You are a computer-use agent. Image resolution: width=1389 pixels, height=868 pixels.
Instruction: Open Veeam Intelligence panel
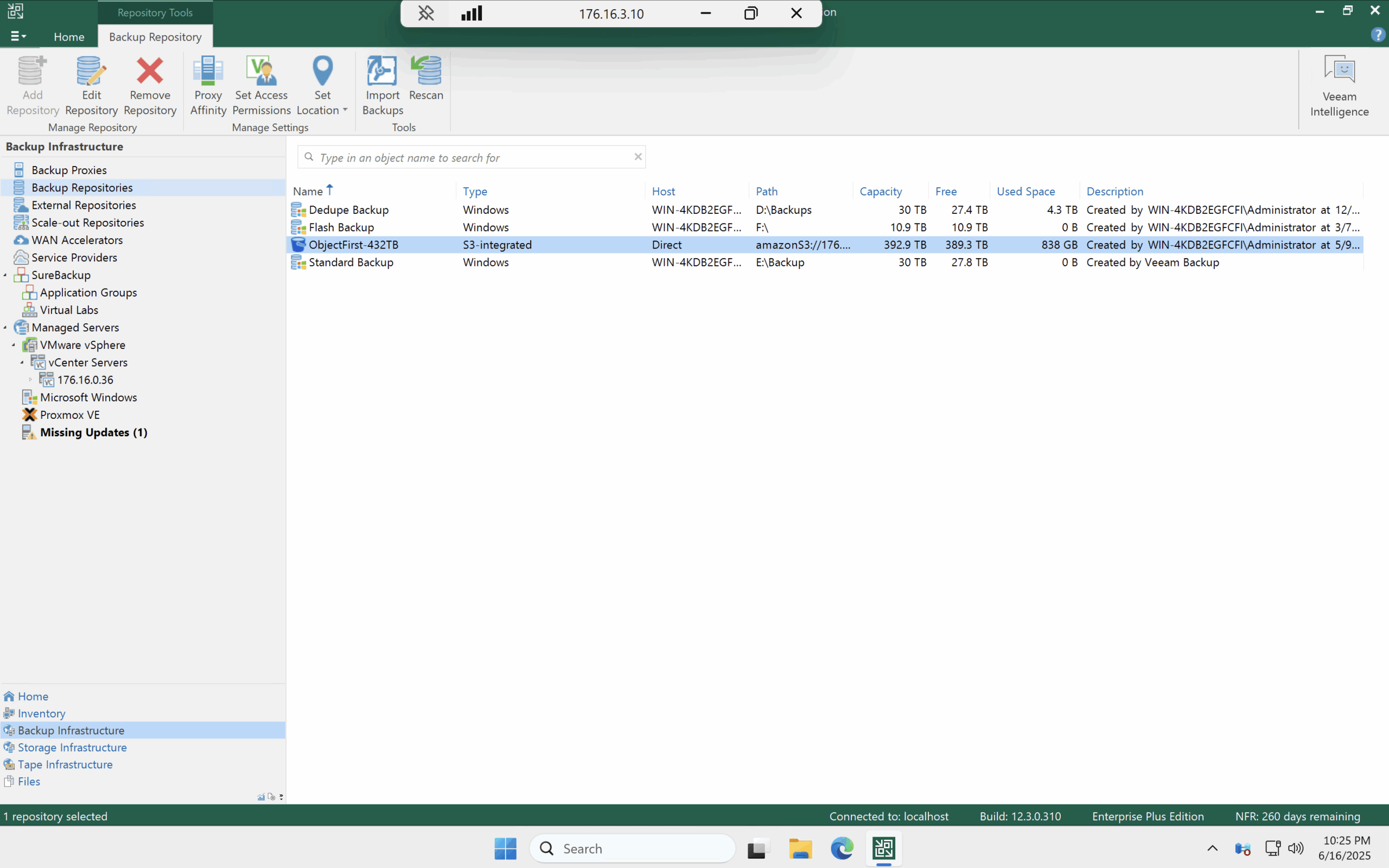coord(1339,86)
